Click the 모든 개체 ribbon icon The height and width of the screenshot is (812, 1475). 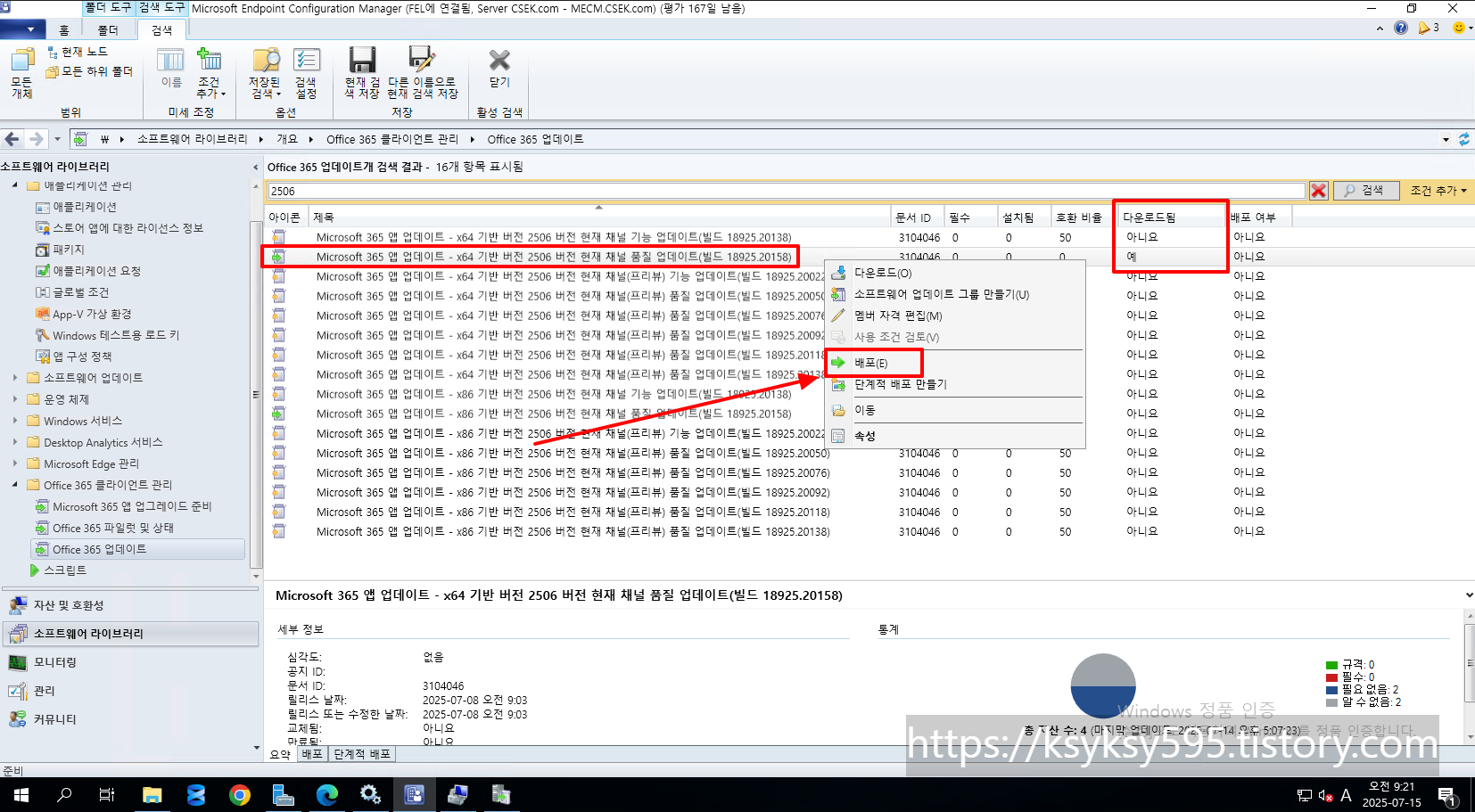pos(22,73)
